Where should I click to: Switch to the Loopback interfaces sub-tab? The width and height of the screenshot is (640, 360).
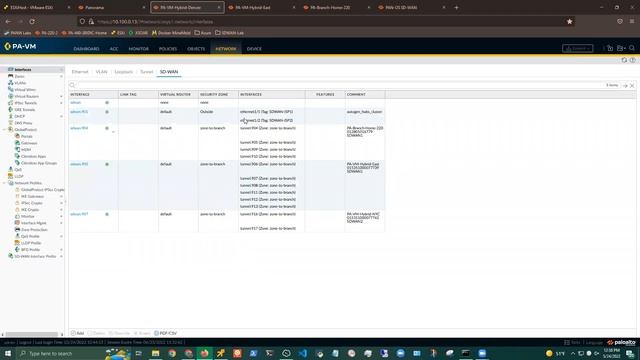click(x=124, y=72)
